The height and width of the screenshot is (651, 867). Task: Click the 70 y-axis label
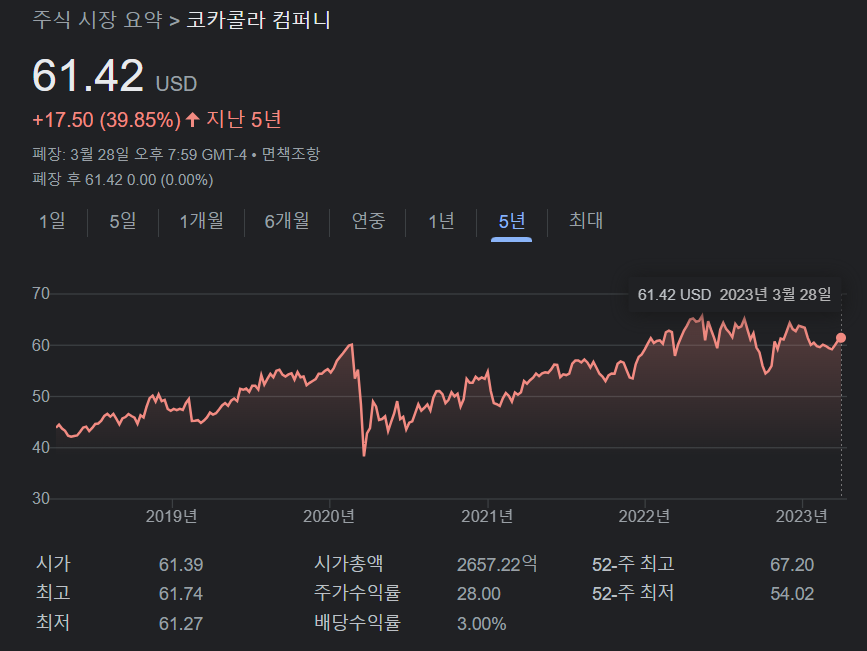[x=41, y=294]
